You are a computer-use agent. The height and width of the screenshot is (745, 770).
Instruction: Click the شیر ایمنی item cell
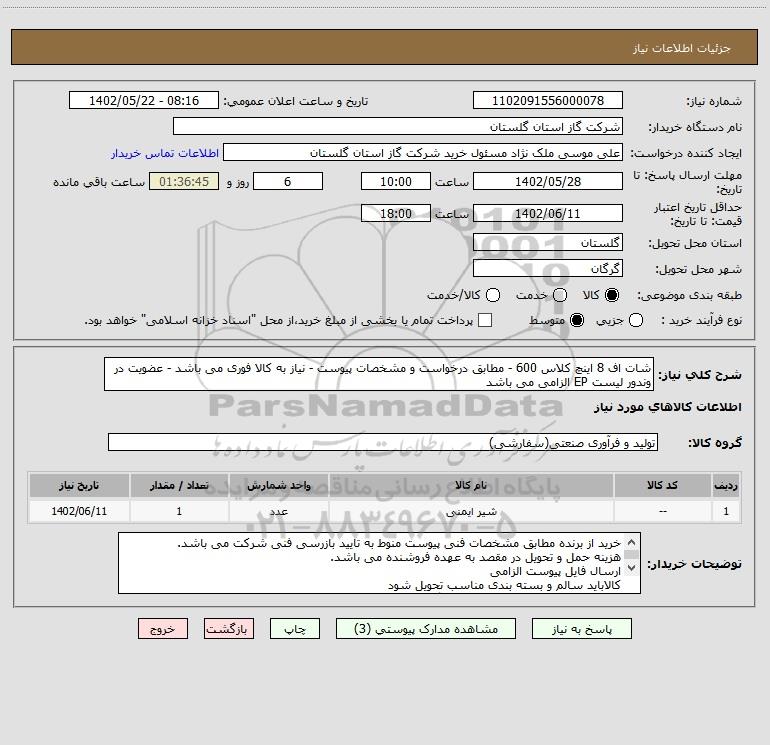471,511
